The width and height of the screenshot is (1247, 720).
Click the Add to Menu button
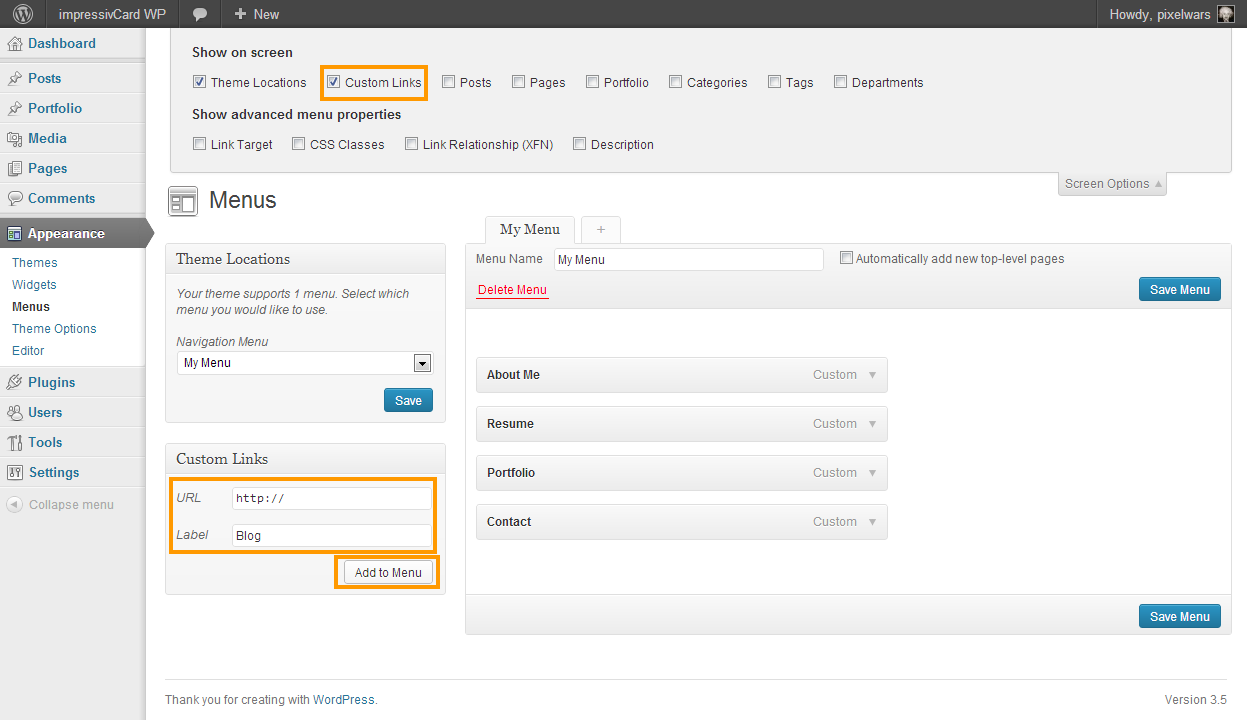point(388,573)
